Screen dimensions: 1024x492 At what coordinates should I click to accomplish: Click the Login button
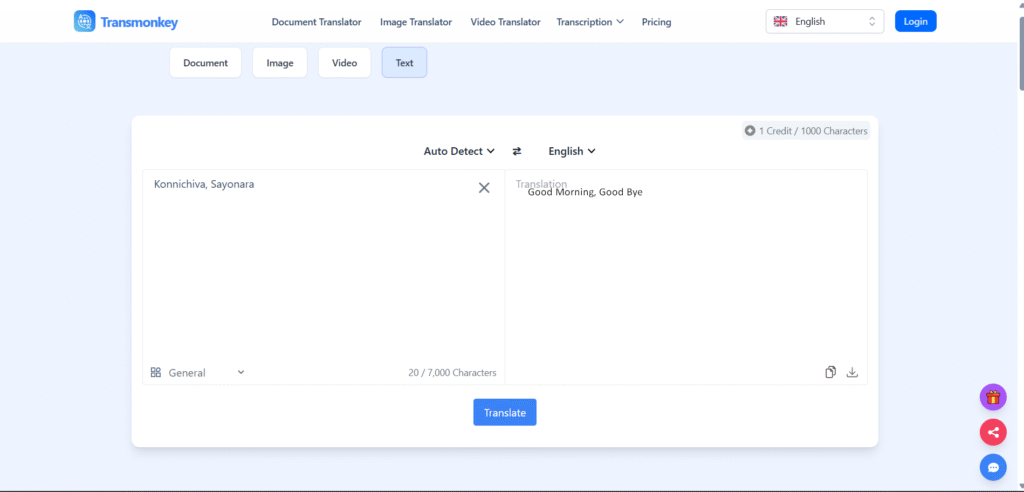916,22
